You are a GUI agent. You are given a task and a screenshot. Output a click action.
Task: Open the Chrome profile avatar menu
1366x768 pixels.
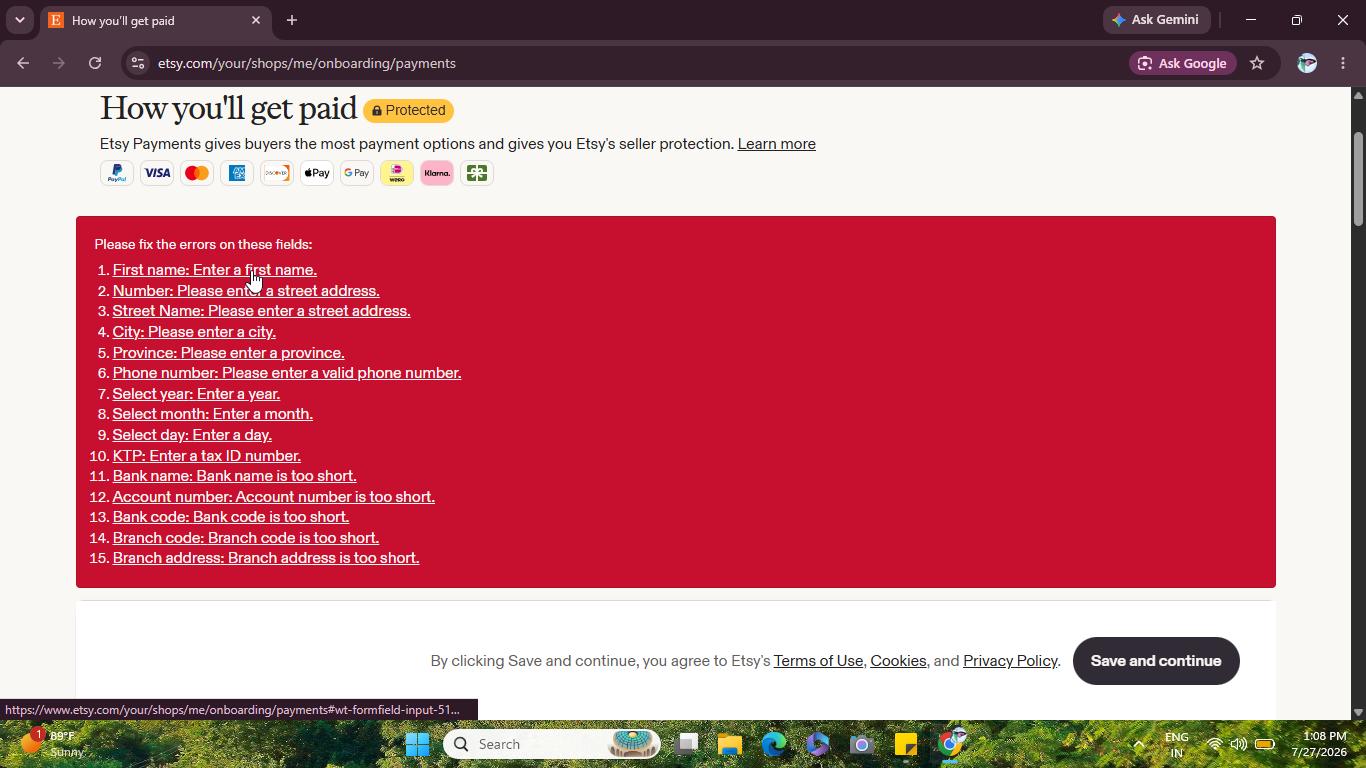pyautogui.click(x=1306, y=63)
